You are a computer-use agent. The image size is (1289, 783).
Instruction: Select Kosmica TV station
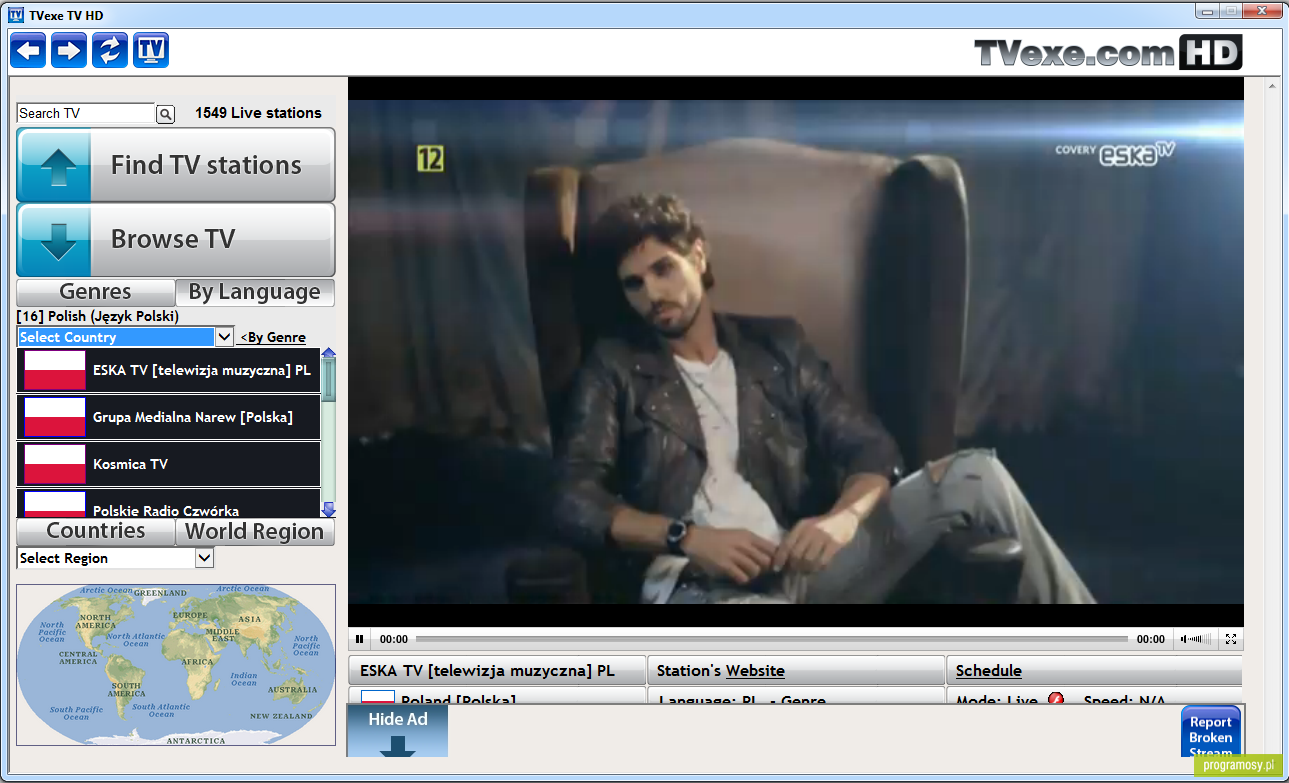click(x=168, y=464)
